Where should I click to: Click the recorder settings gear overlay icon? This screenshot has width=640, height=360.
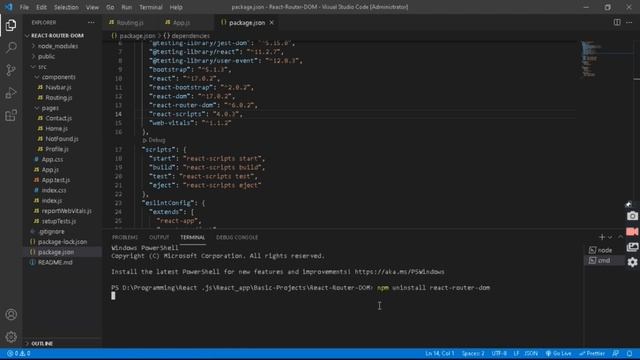tap(632, 262)
